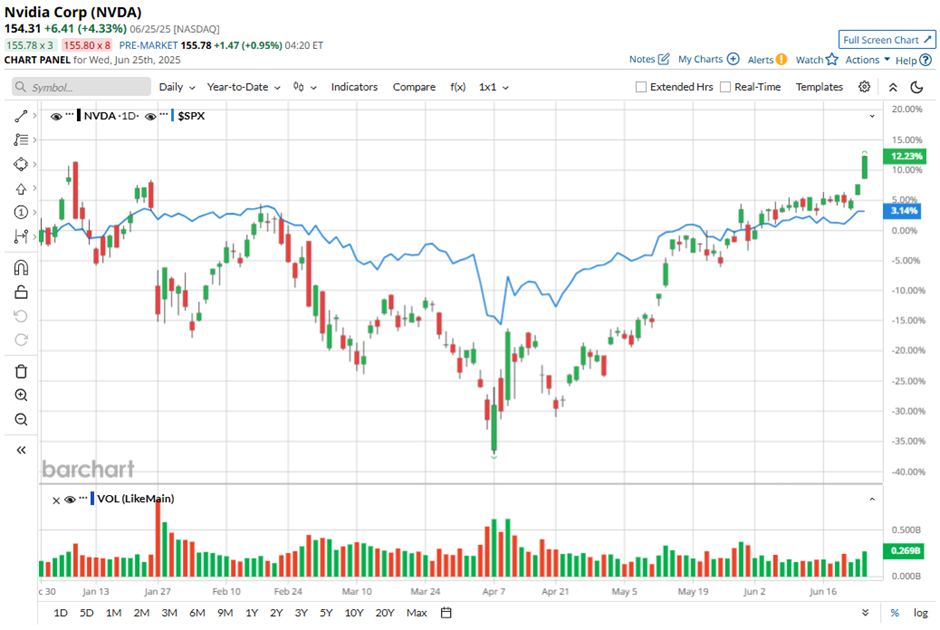Click the $SPX blue color swatch
Image resolution: width=940 pixels, height=630 pixels.
(173, 116)
